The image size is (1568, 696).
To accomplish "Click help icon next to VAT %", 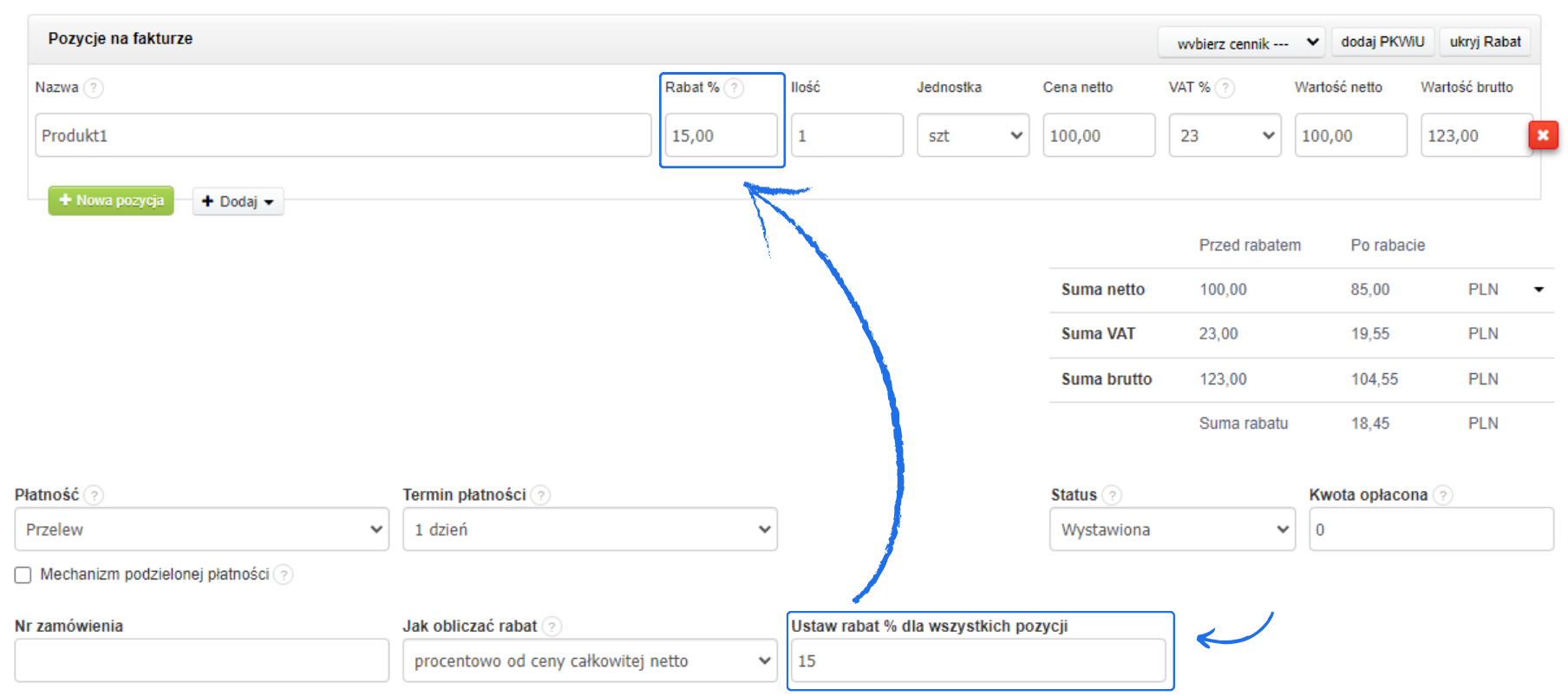I will pos(1225,88).
